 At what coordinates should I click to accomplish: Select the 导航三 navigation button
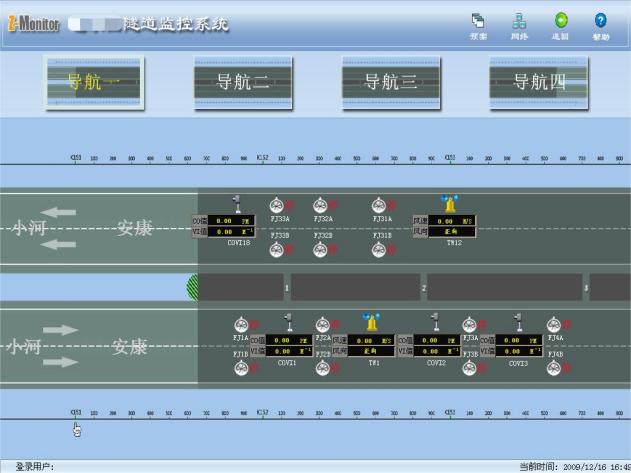[390, 82]
